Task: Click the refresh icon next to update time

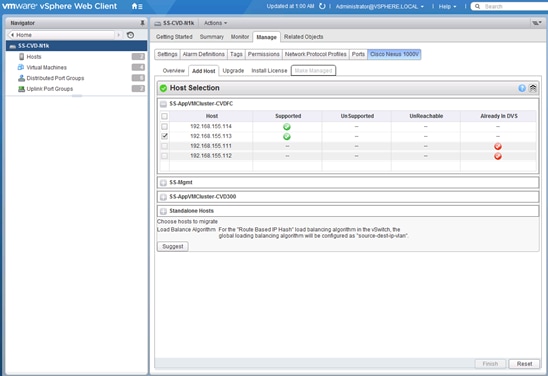Action: (x=322, y=6)
